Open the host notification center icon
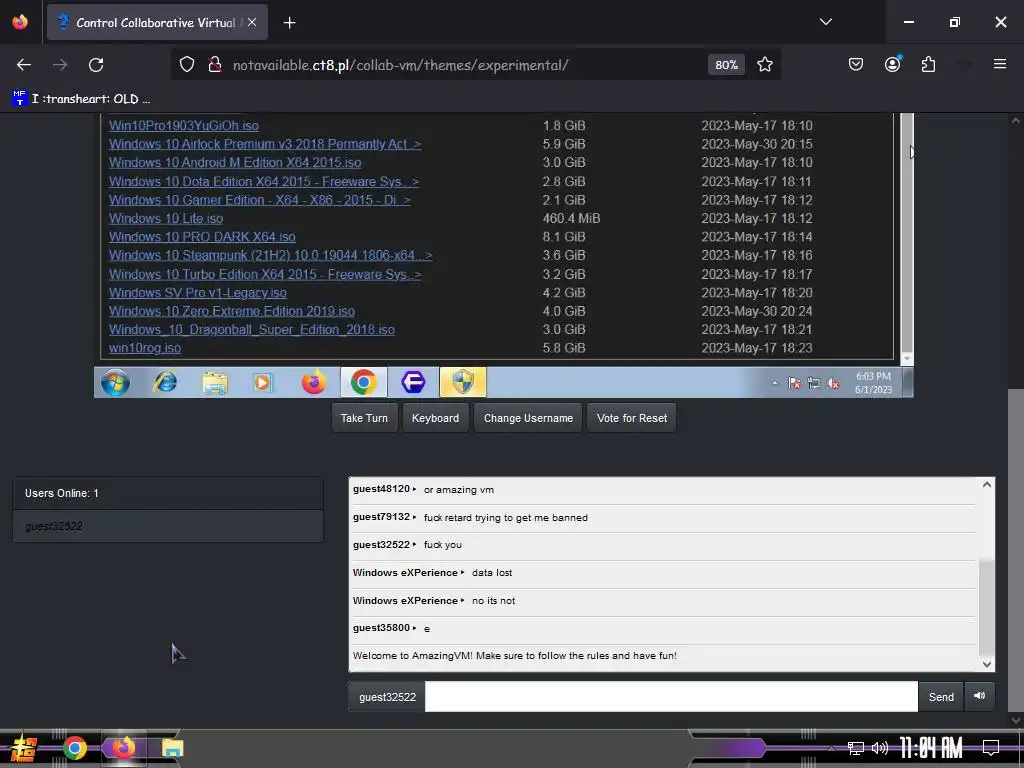This screenshot has height=768, width=1024. tap(991, 747)
